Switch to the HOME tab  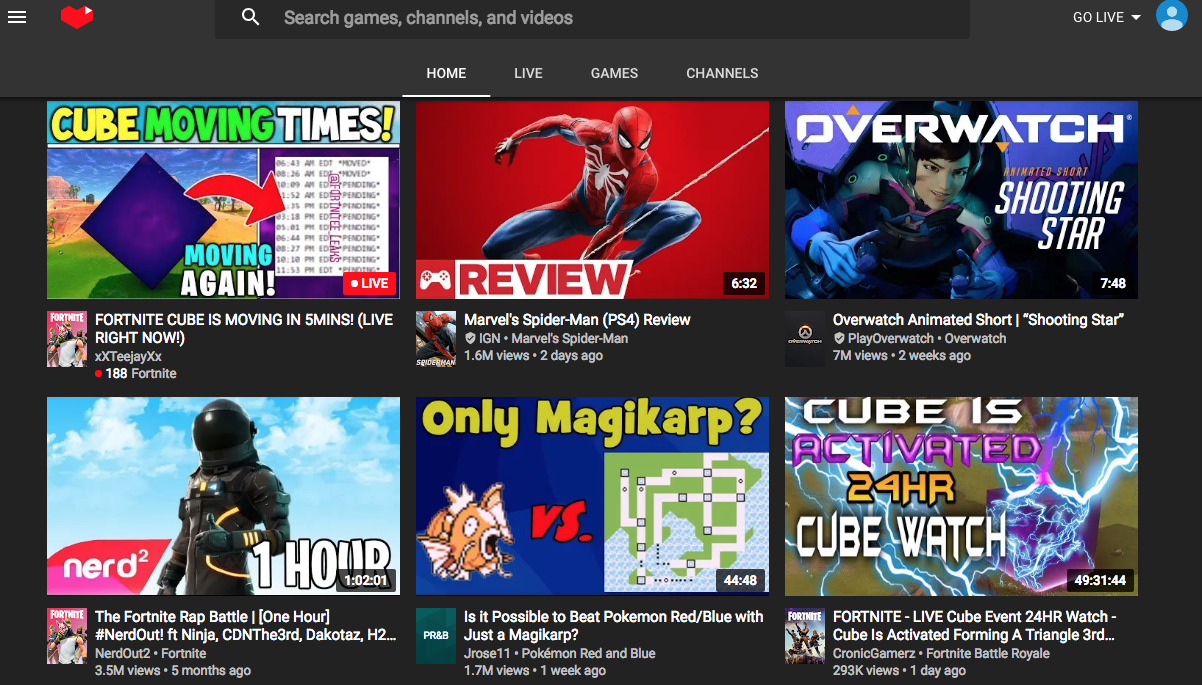446,73
